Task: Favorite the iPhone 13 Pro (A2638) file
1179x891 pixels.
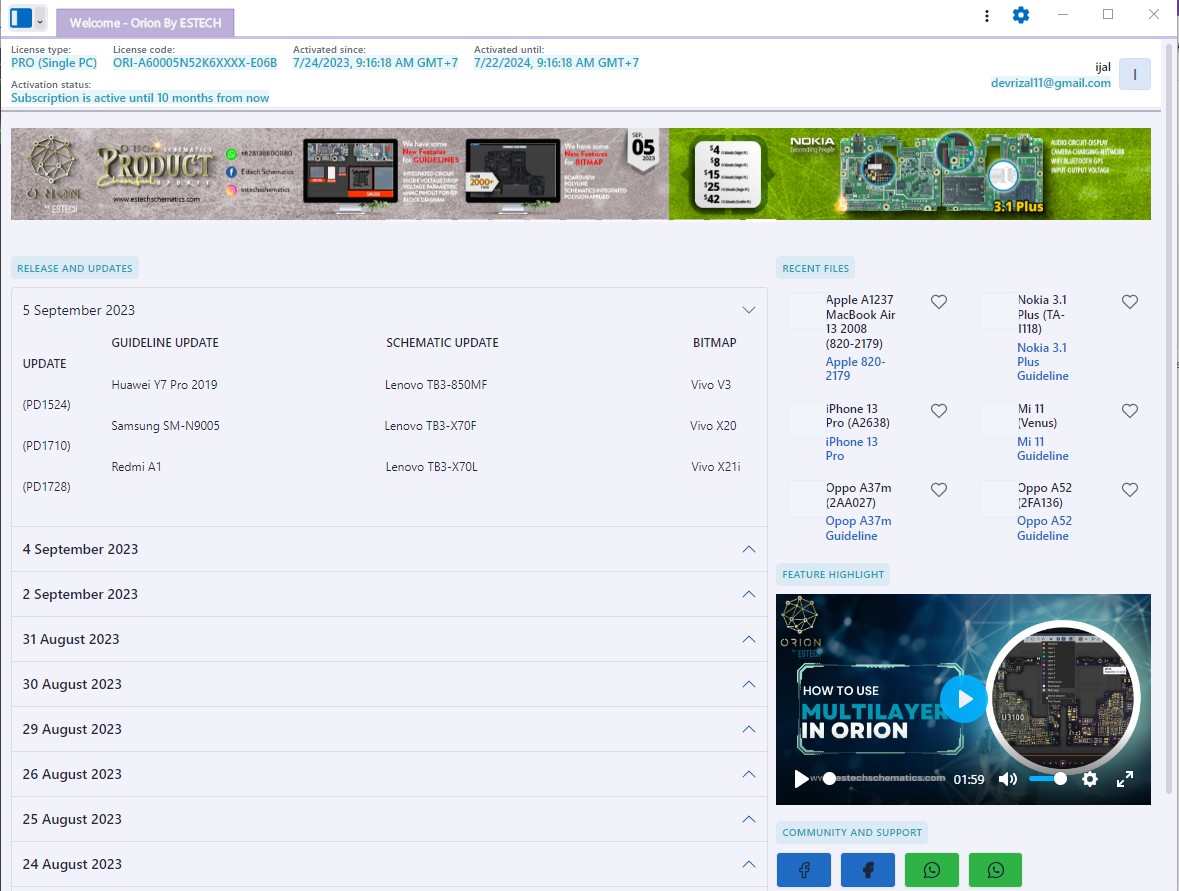Action: tap(938, 411)
